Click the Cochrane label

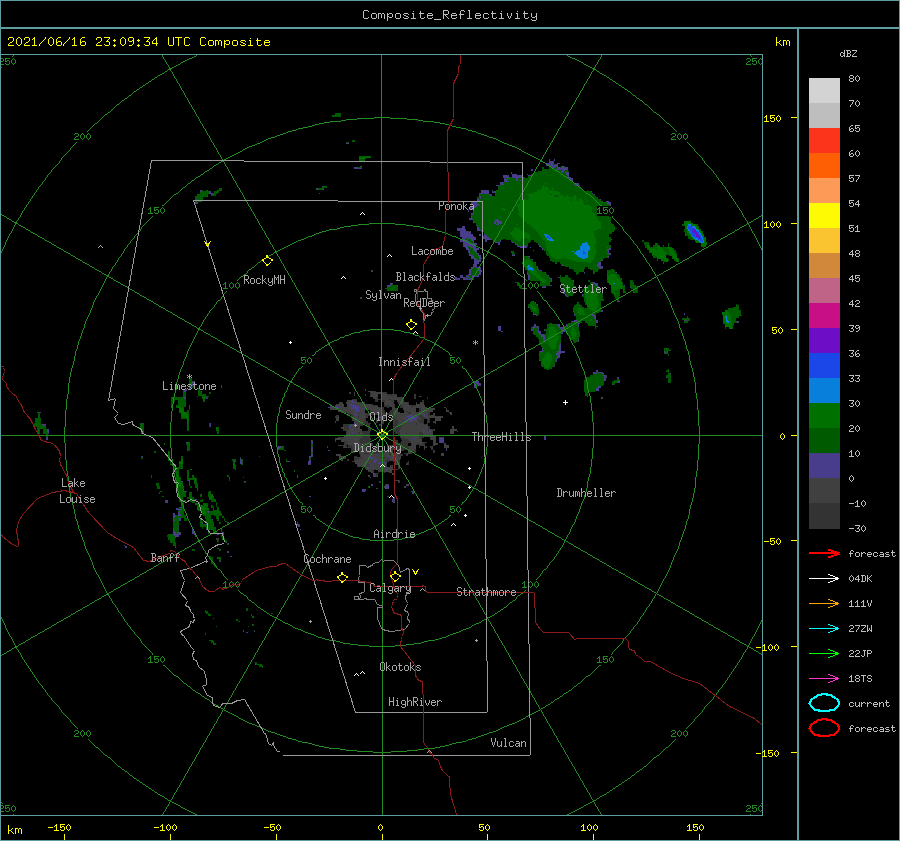(327, 559)
